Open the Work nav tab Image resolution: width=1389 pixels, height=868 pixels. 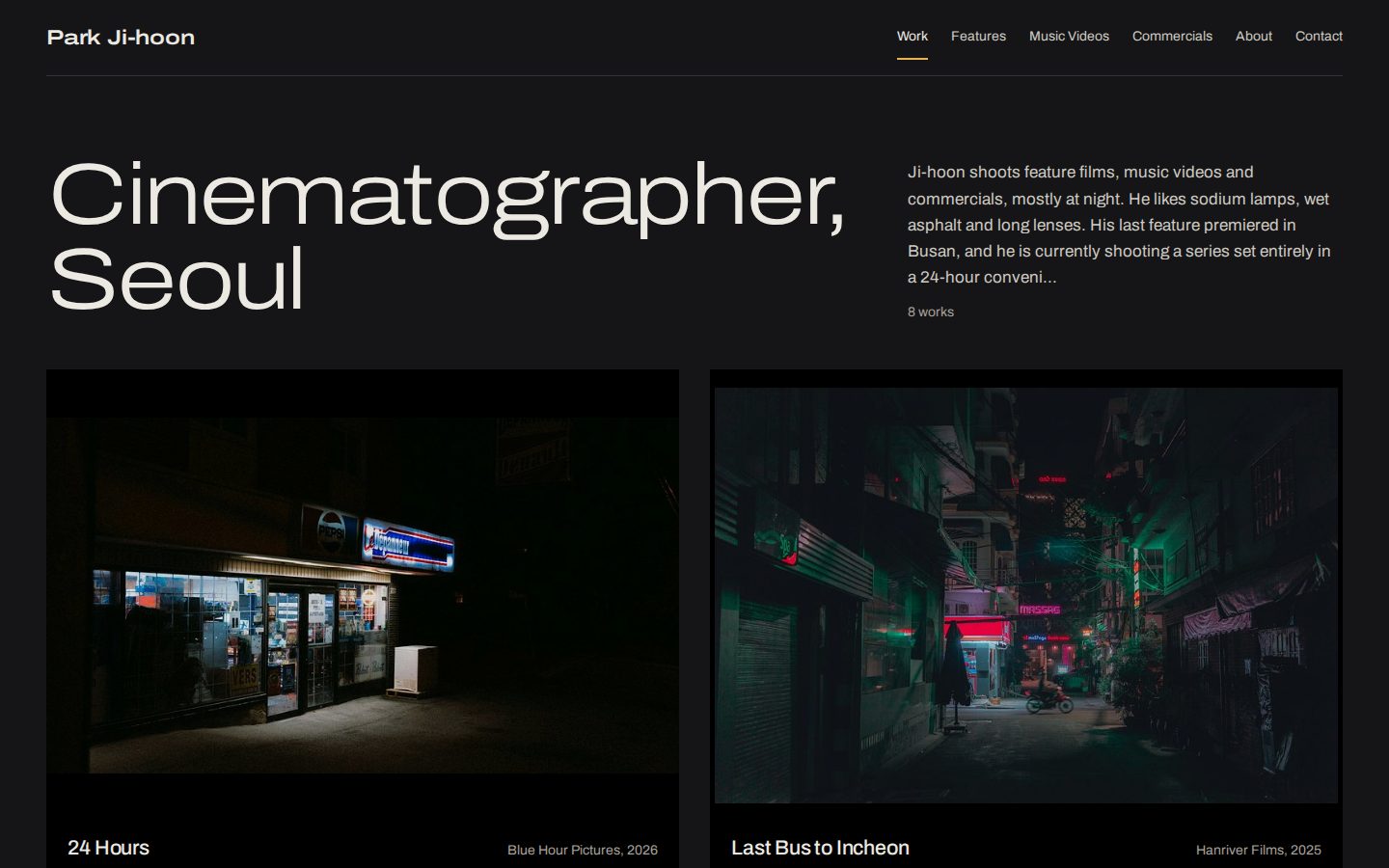click(x=912, y=37)
